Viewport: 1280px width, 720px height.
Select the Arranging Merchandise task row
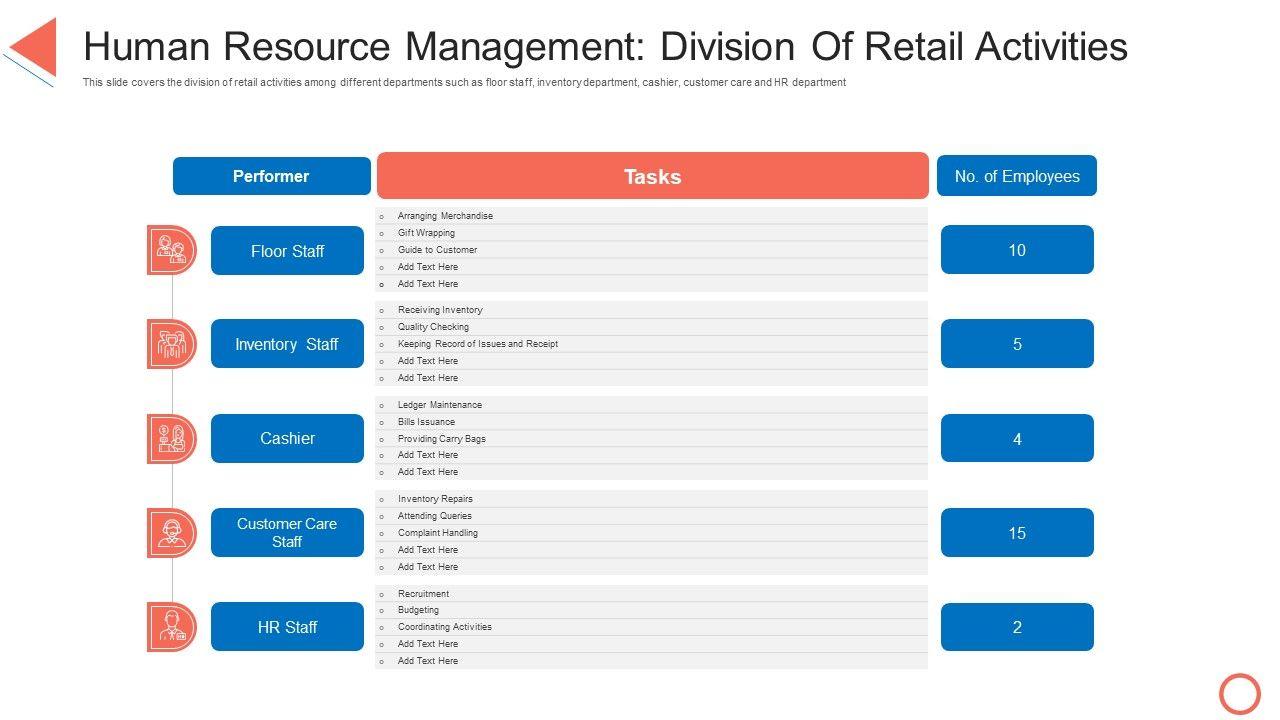point(651,216)
